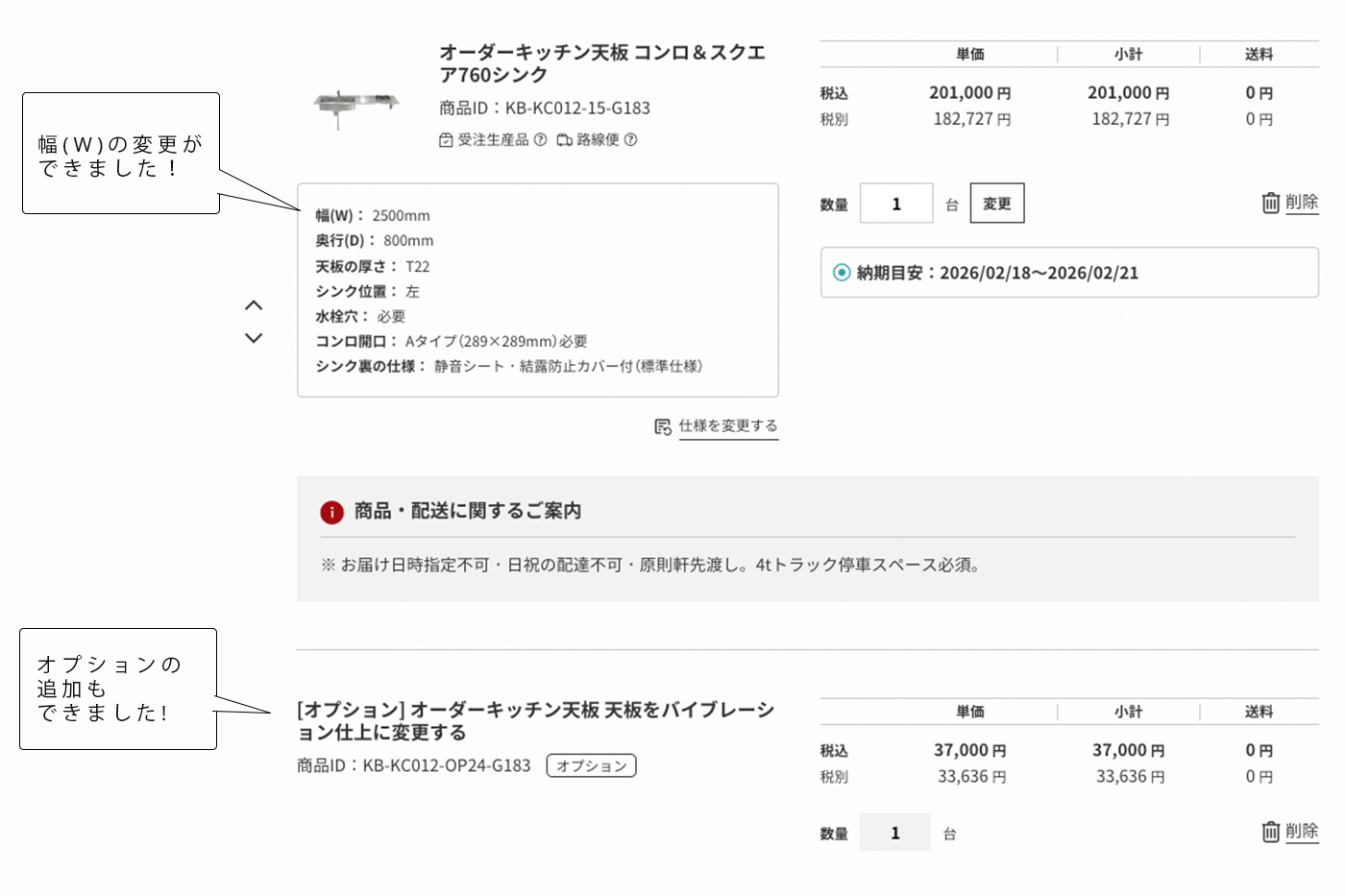Image resolution: width=1345 pixels, height=896 pixels.
Task: Click the quantity field of the option item
Action: [x=895, y=832]
